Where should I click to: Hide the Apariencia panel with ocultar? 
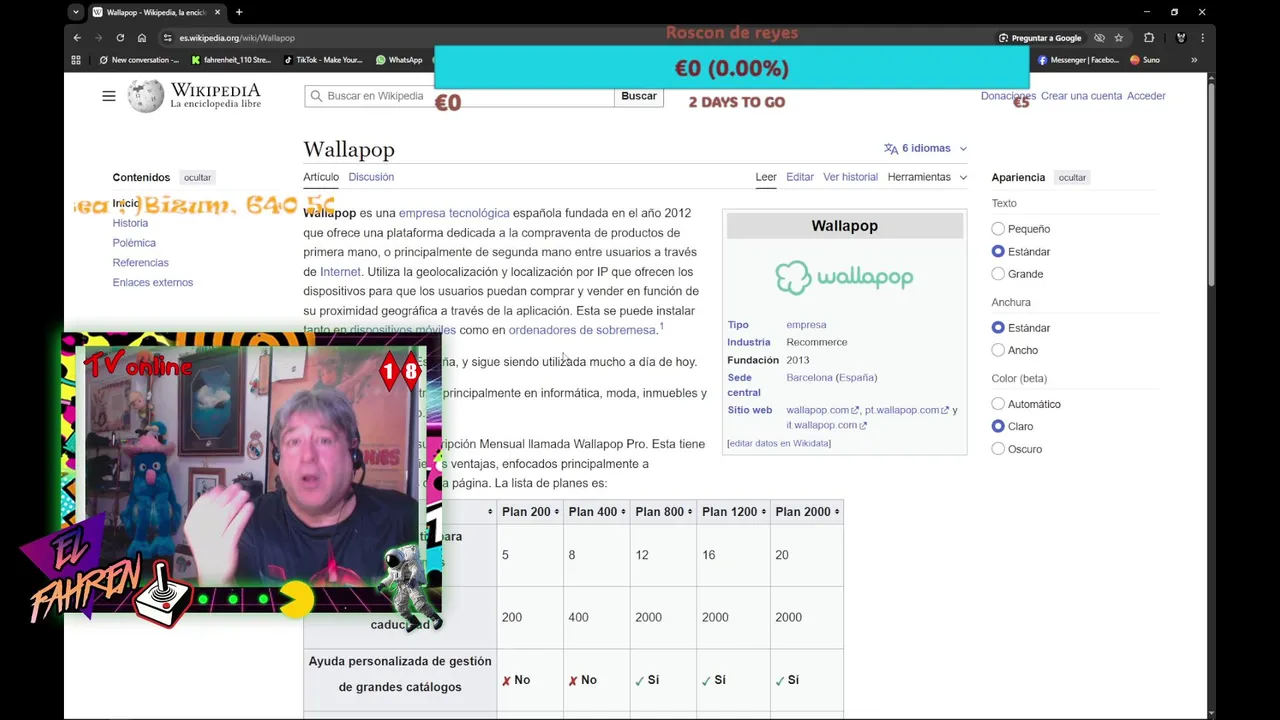[x=1072, y=177]
